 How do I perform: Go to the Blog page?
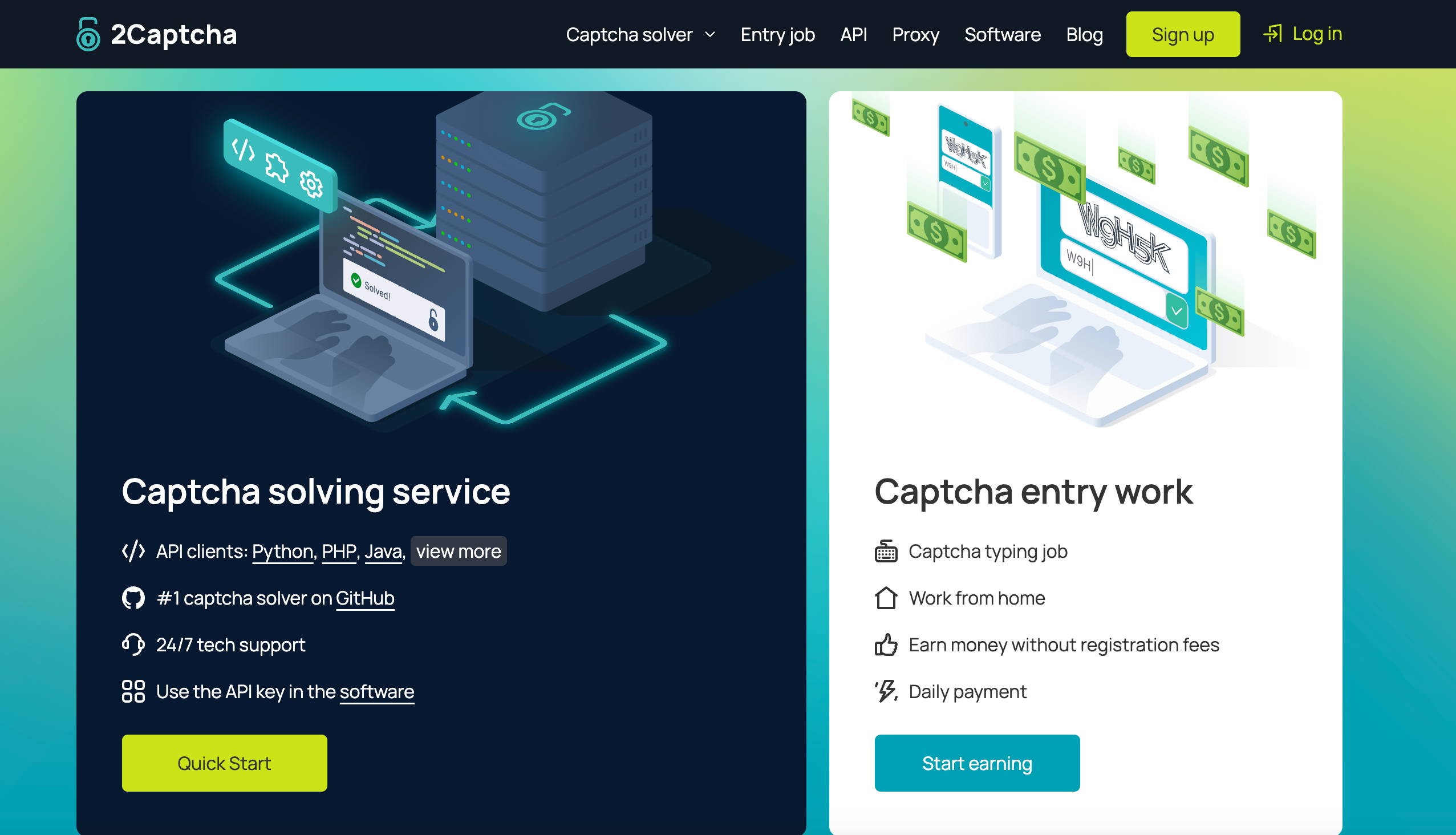click(x=1084, y=35)
